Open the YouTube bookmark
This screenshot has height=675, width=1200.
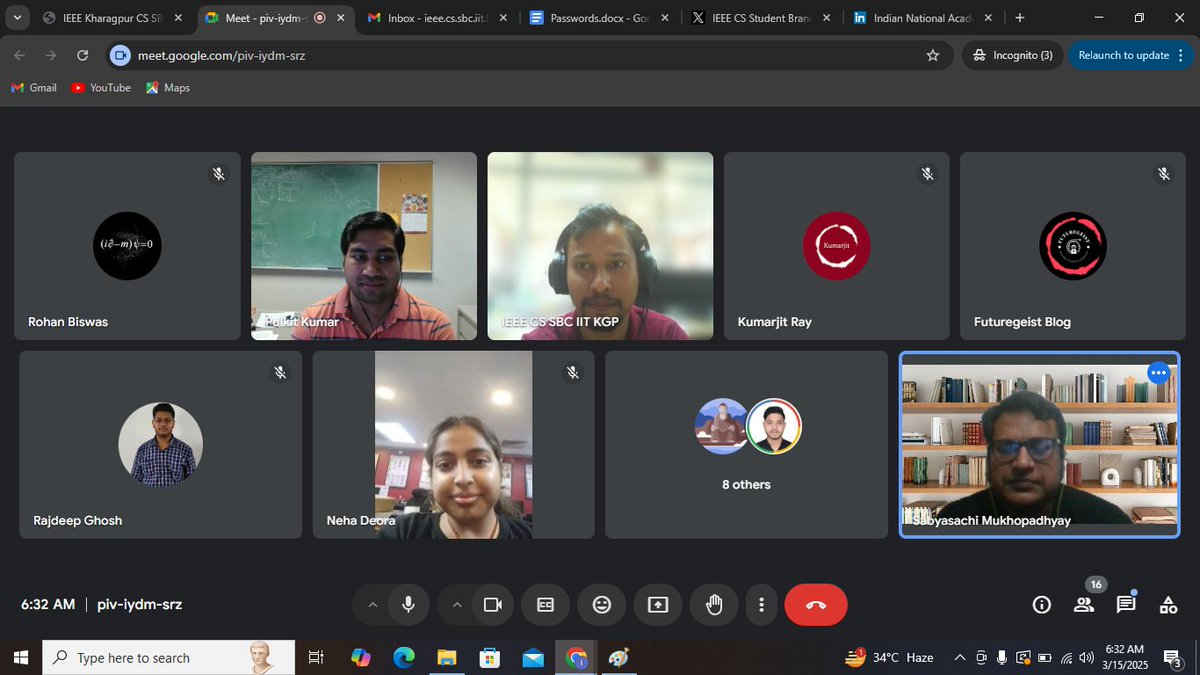101,88
